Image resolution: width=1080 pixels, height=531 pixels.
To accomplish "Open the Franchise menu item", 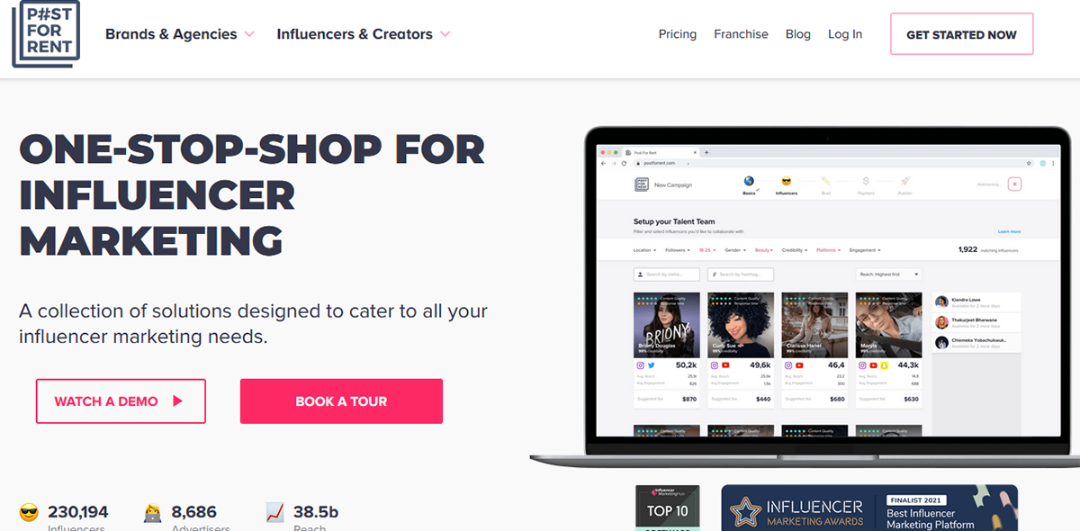I will 741,34.
